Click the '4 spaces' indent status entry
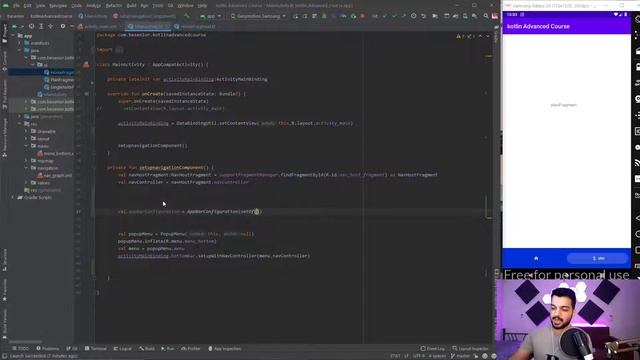Image resolution: width=640 pixels, height=360 pixels. (x=437, y=356)
